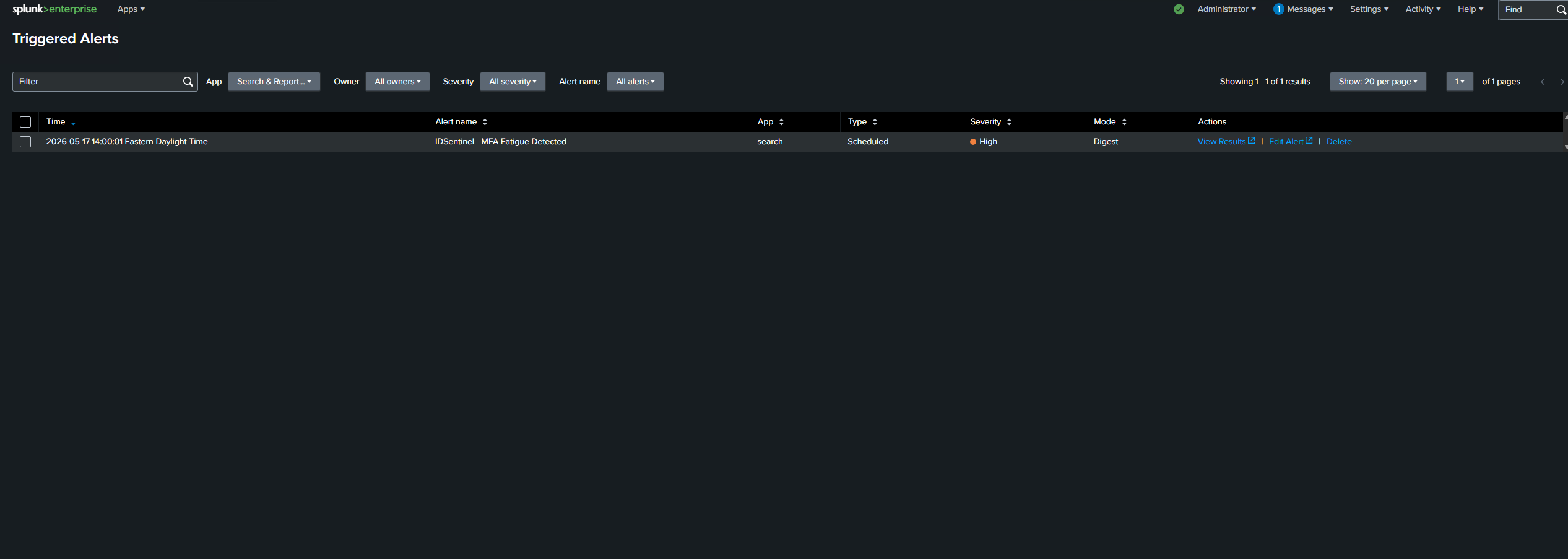Image resolution: width=1568 pixels, height=559 pixels.
Task: Sort by App column header
Action: [x=770, y=122]
